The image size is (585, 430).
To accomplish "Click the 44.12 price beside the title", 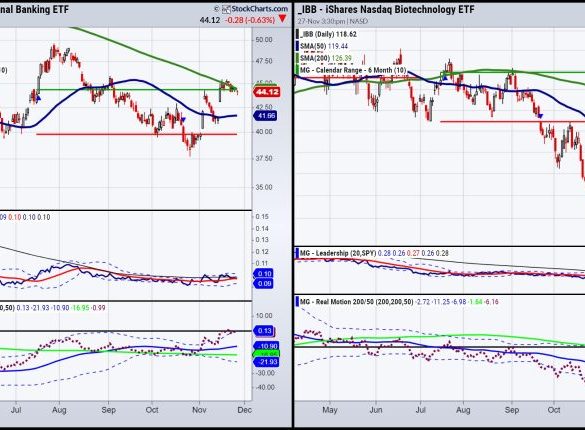I will pos(210,20).
